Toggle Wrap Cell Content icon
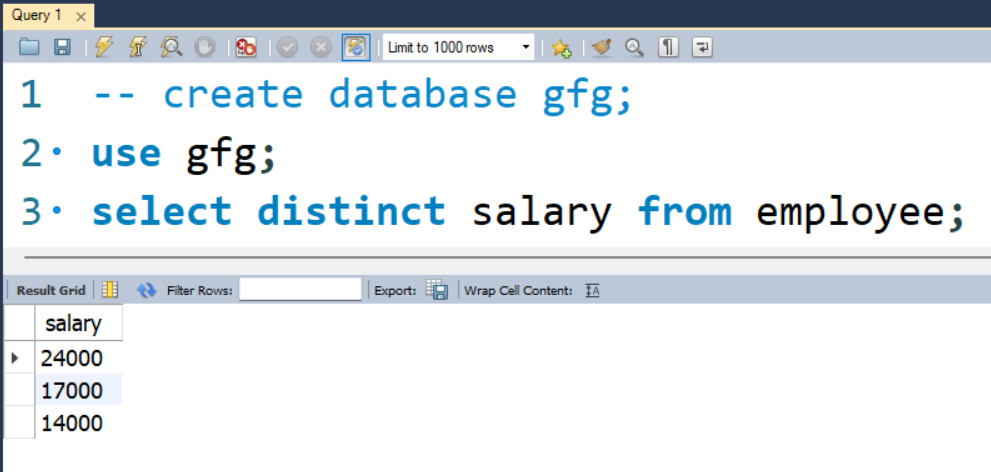Screen dimensions: 991x472 592,290
